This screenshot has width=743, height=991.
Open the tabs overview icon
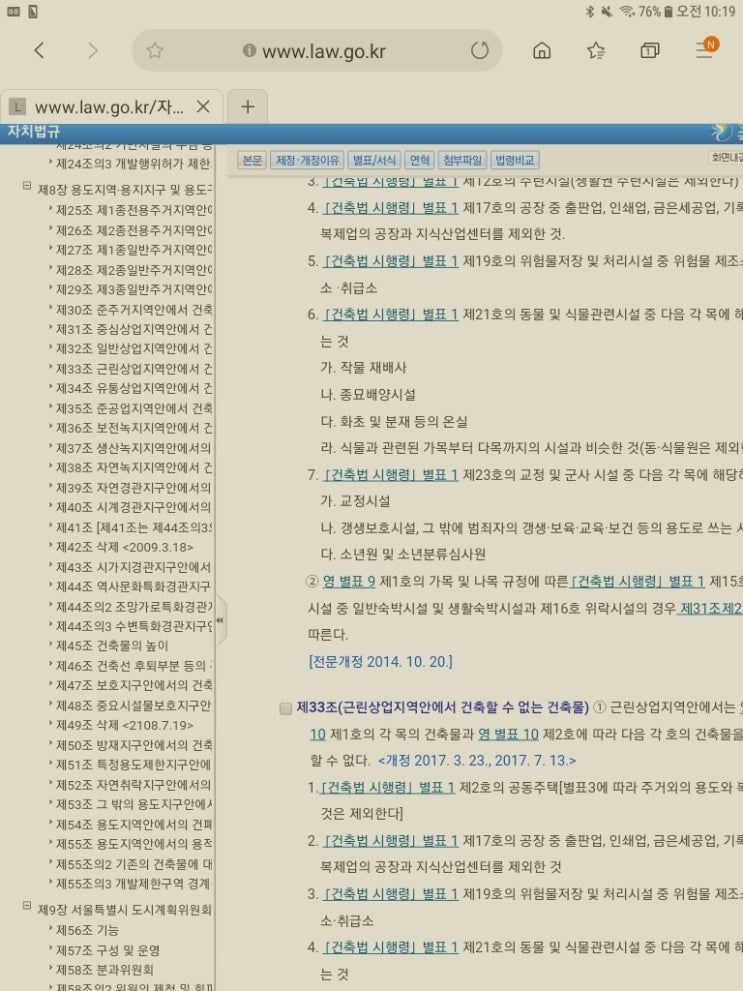click(649, 51)
